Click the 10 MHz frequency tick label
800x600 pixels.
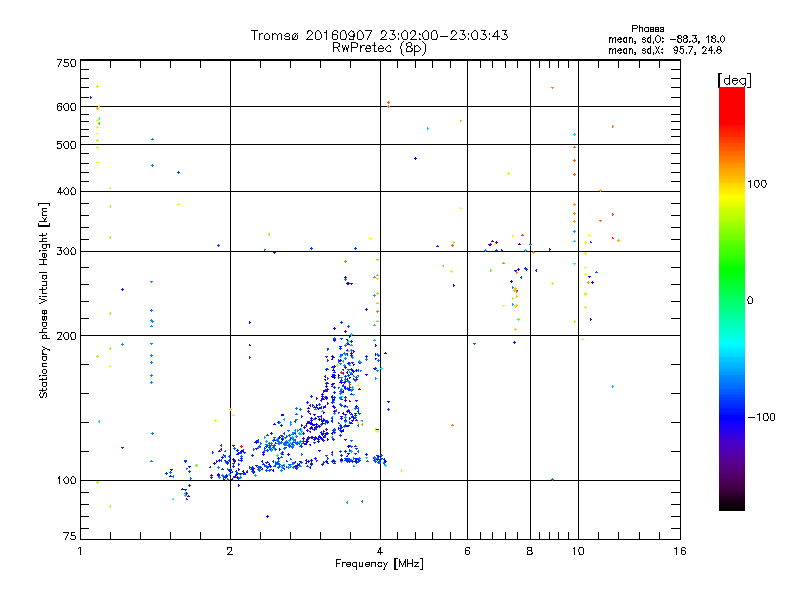578,551
